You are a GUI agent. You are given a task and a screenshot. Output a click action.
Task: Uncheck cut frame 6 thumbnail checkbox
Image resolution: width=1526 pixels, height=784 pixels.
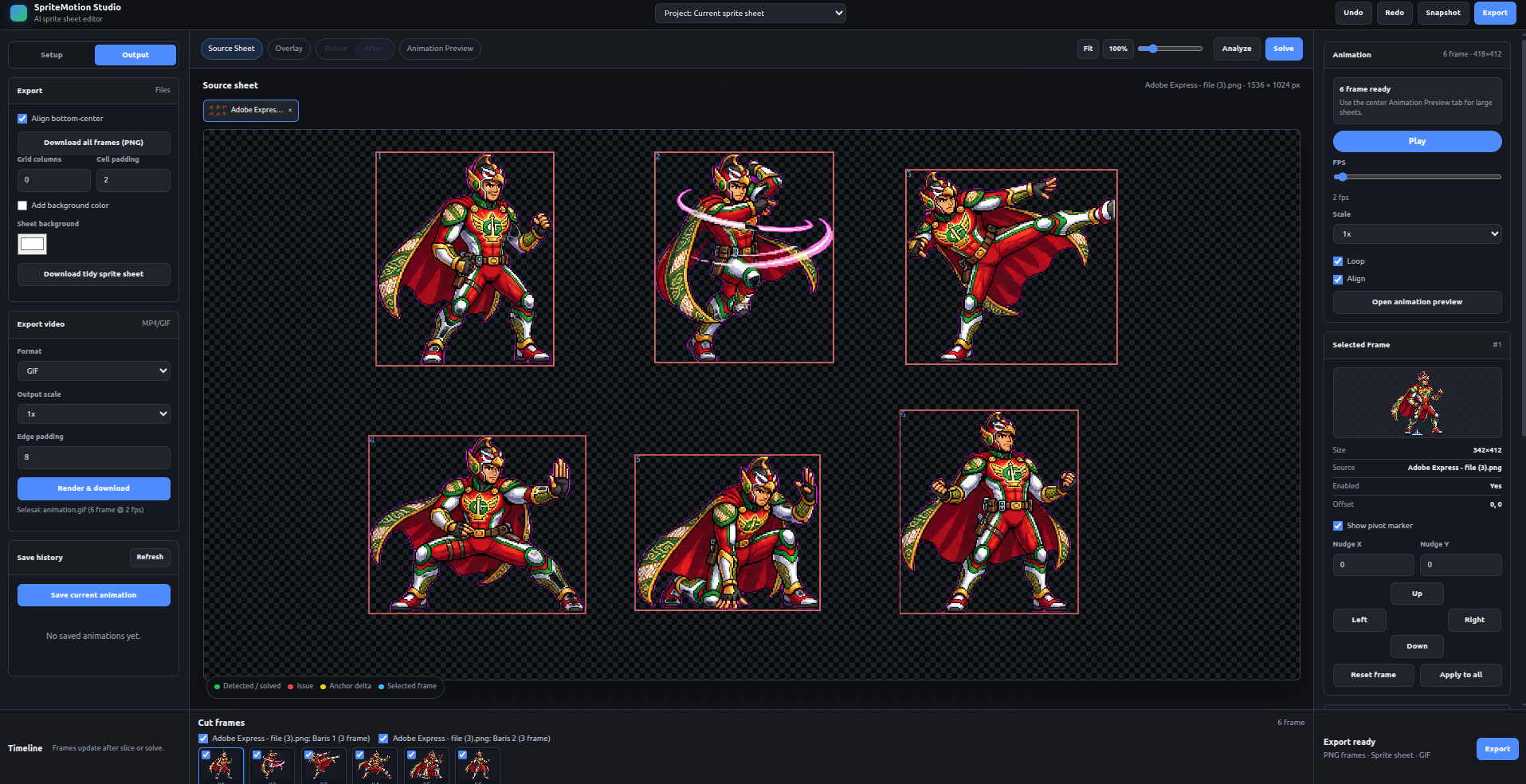pyautogui.click(x=463, y=755)
